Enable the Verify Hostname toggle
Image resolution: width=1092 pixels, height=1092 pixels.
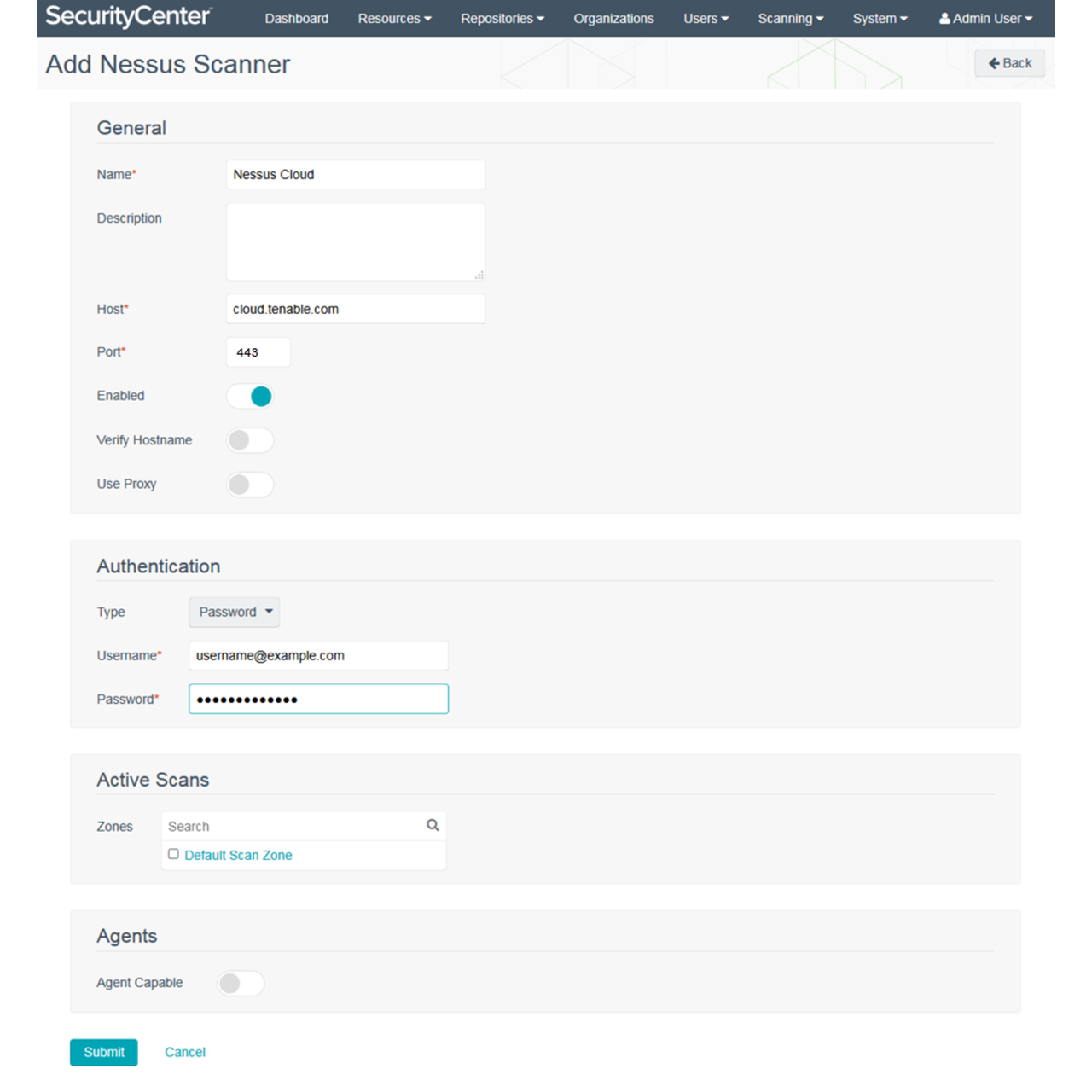tap(250, 440)
